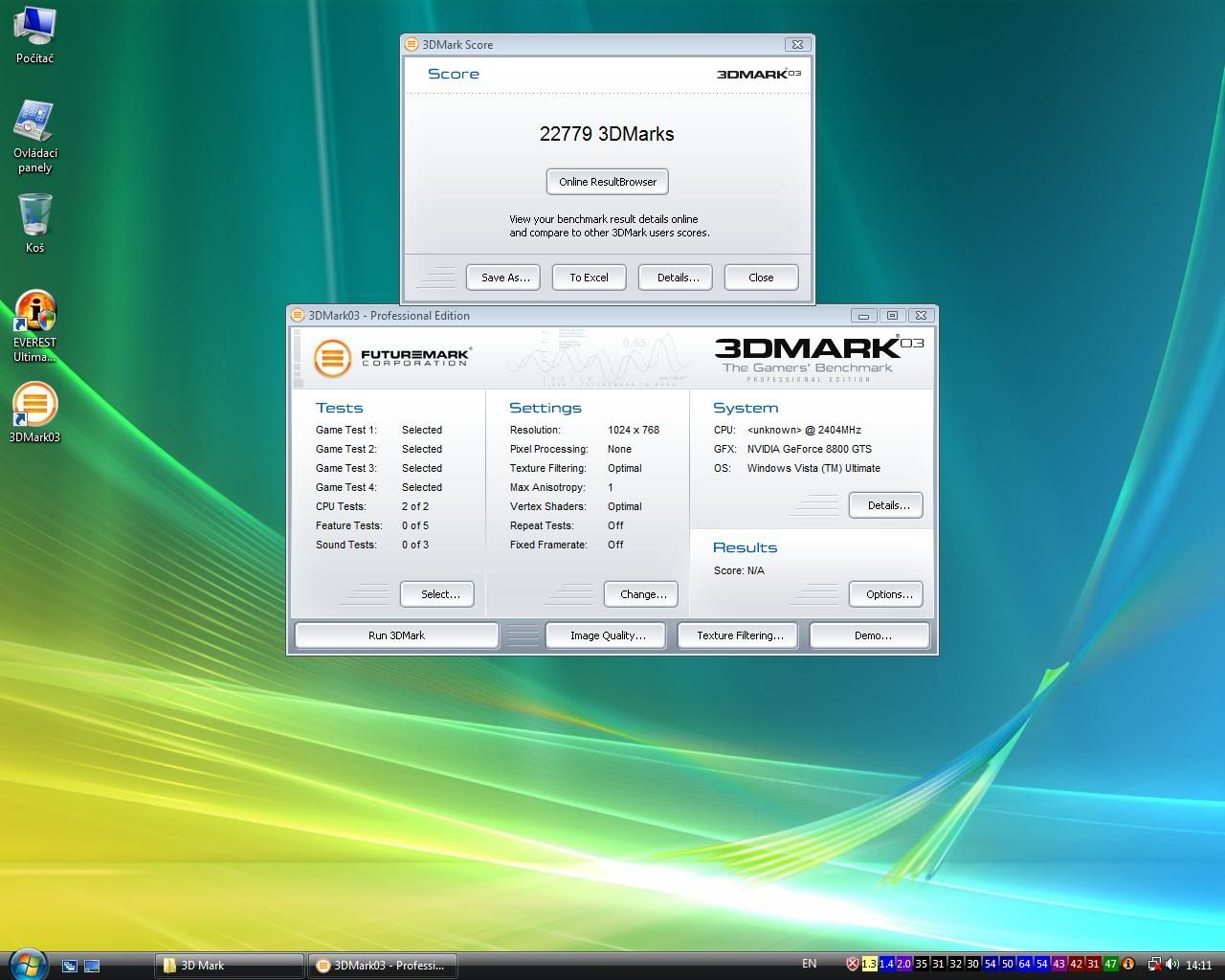1225x980 pixels.
Task: Click the black 30 tray sensor icon
Action: 972,964
